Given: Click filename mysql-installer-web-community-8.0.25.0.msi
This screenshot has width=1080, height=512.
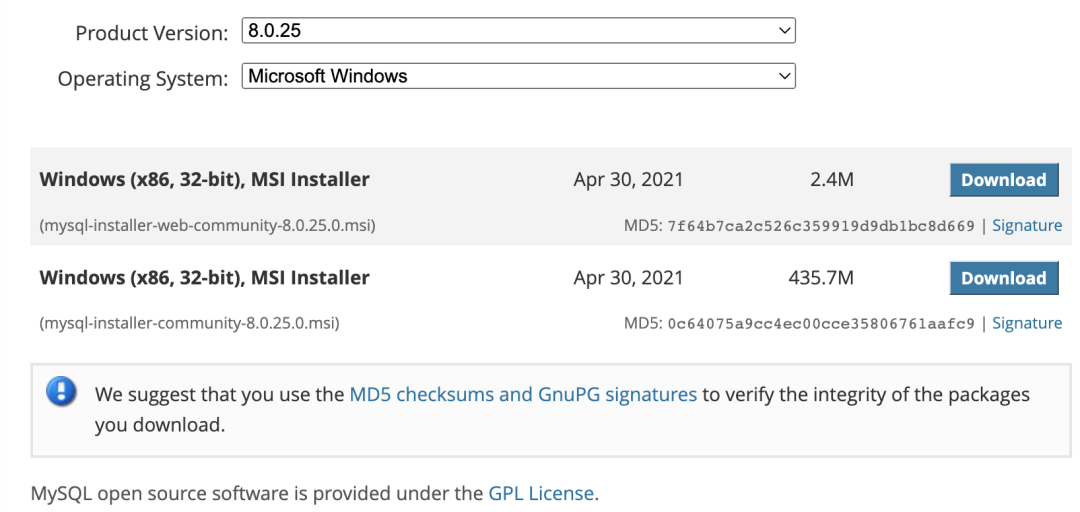Looking at the screenshot, I should 207,226.
